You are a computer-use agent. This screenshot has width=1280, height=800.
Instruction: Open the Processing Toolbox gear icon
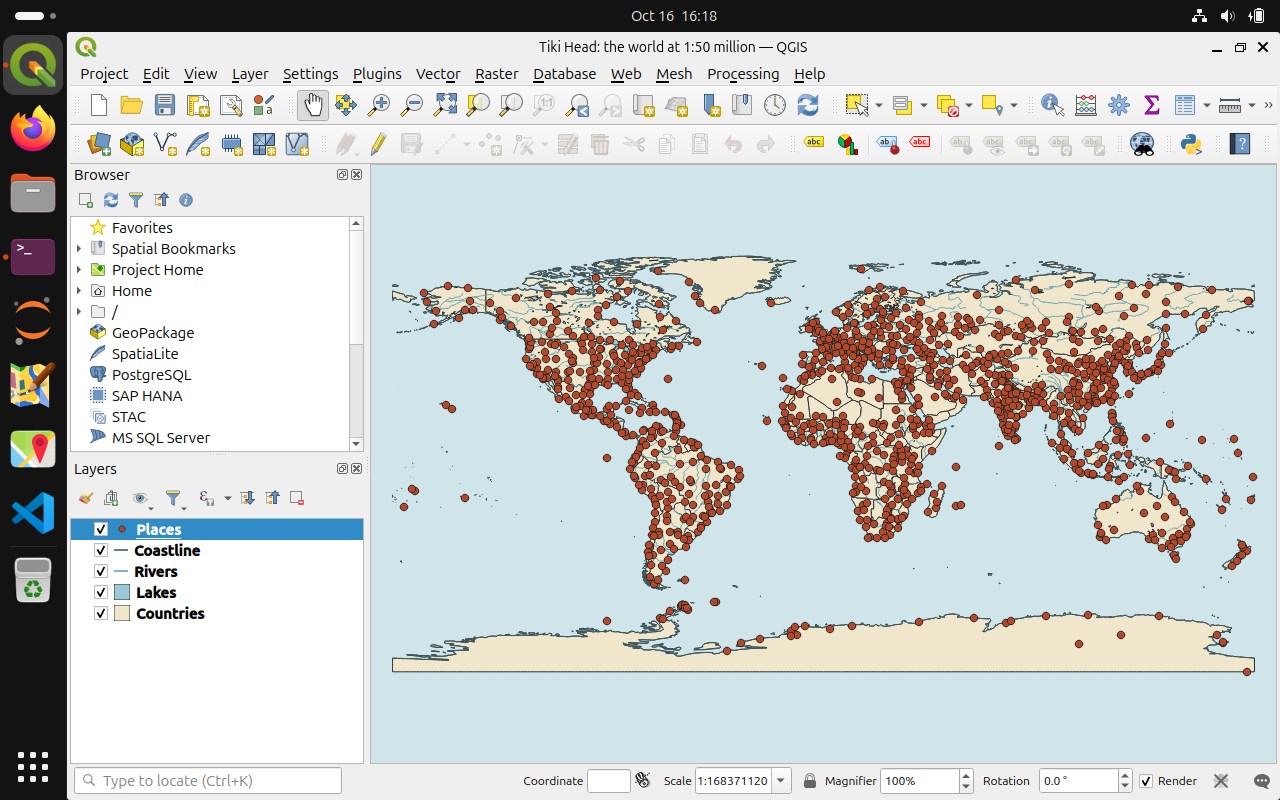point(1119,105)
